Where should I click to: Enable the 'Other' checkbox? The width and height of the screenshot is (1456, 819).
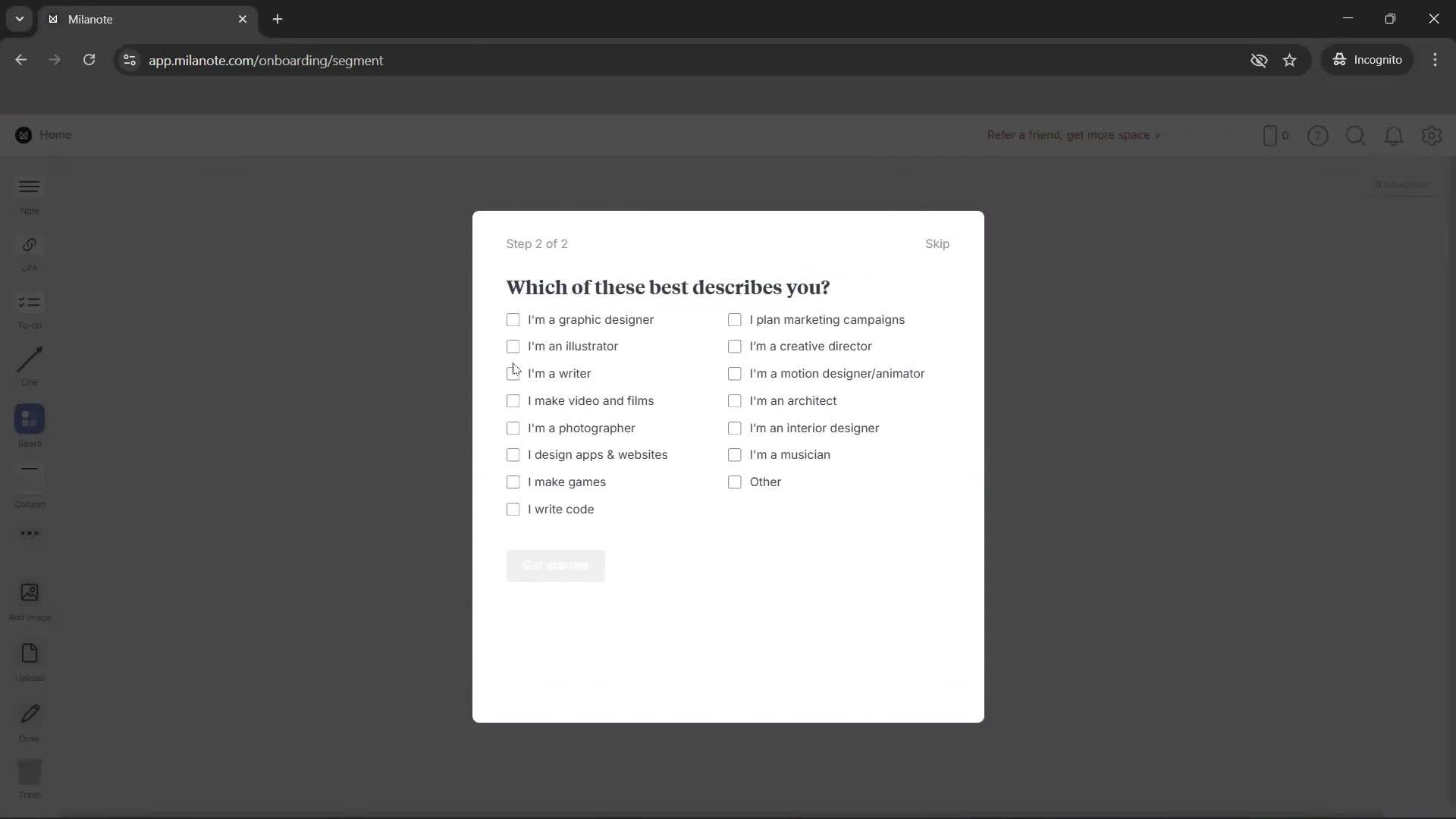point(735,482)
